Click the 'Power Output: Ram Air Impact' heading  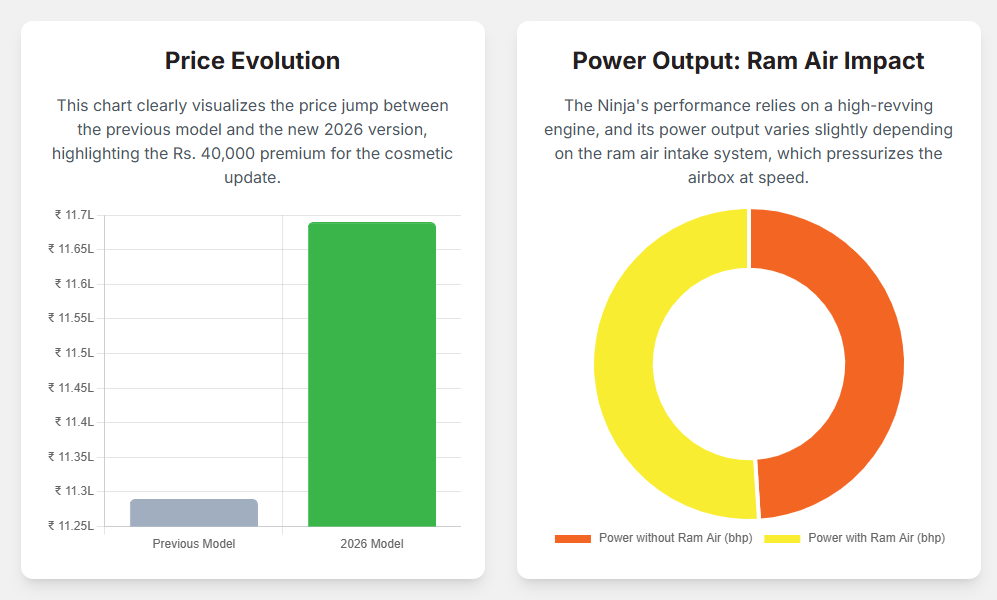[748, 61]
